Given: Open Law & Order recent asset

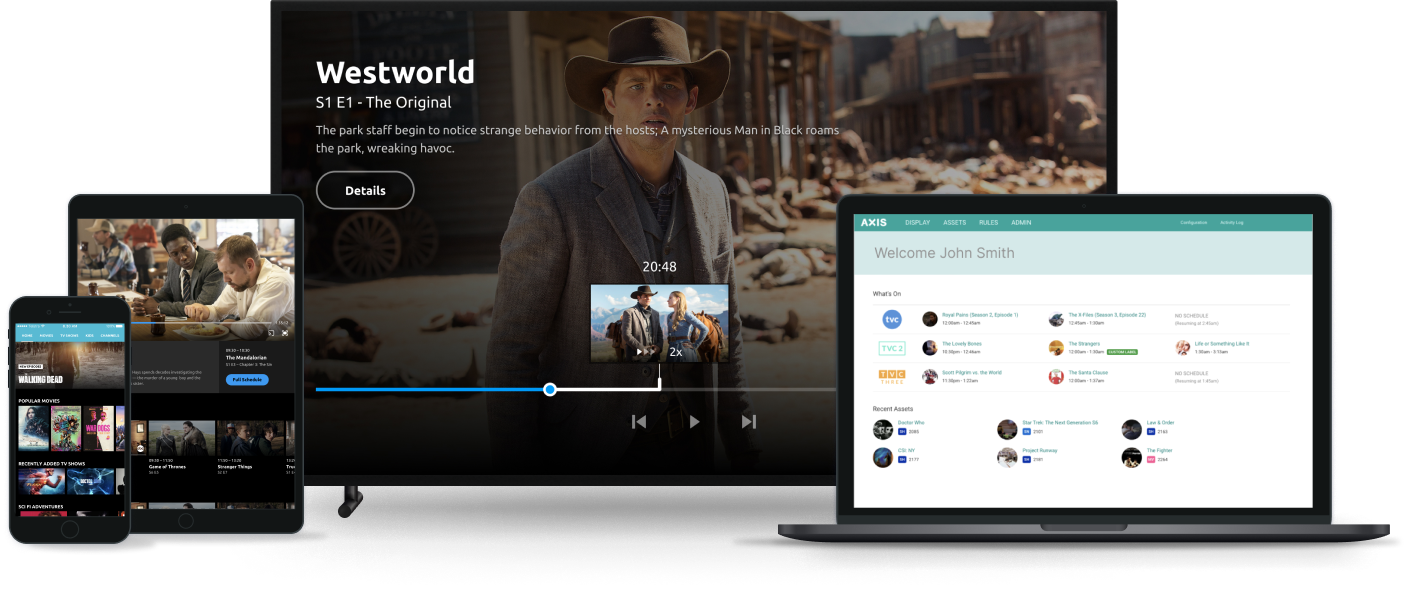Looking at the screenshot, I should pyautogui.click(x=1162, y=422).
